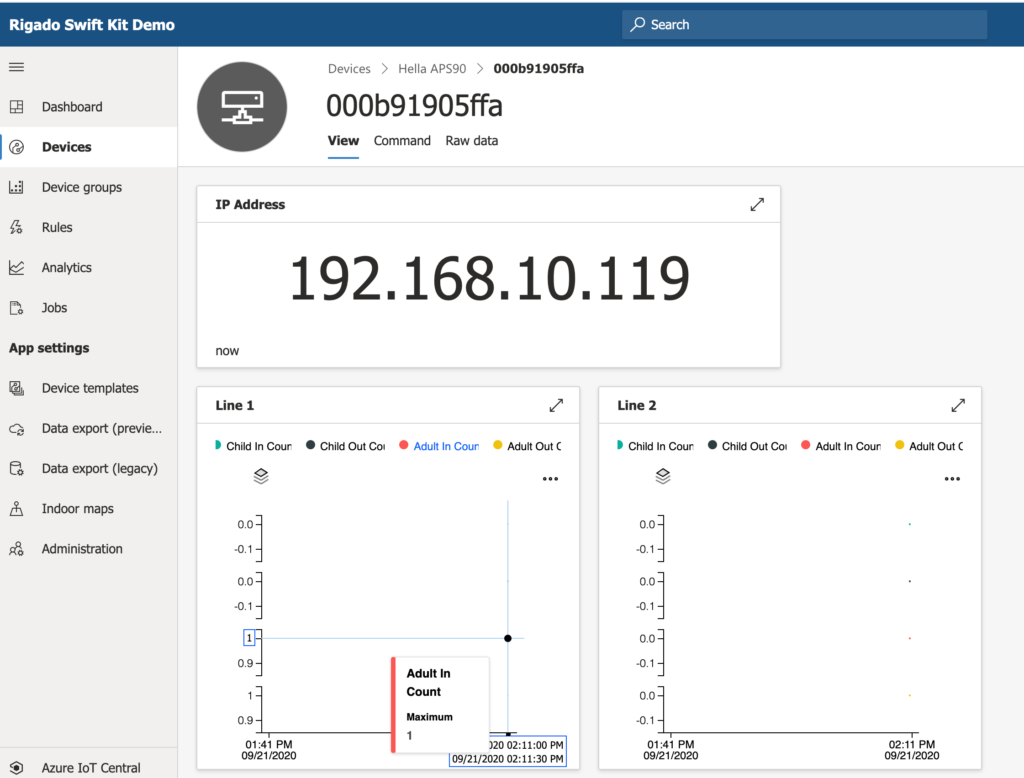Switch to the Raw data tab
The image size is (1024, 778).
(472, 141)
